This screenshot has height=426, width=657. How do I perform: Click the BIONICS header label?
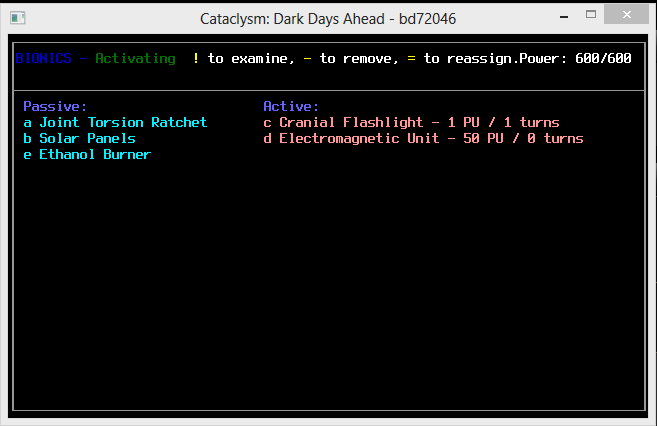click(x=44, y=58)
